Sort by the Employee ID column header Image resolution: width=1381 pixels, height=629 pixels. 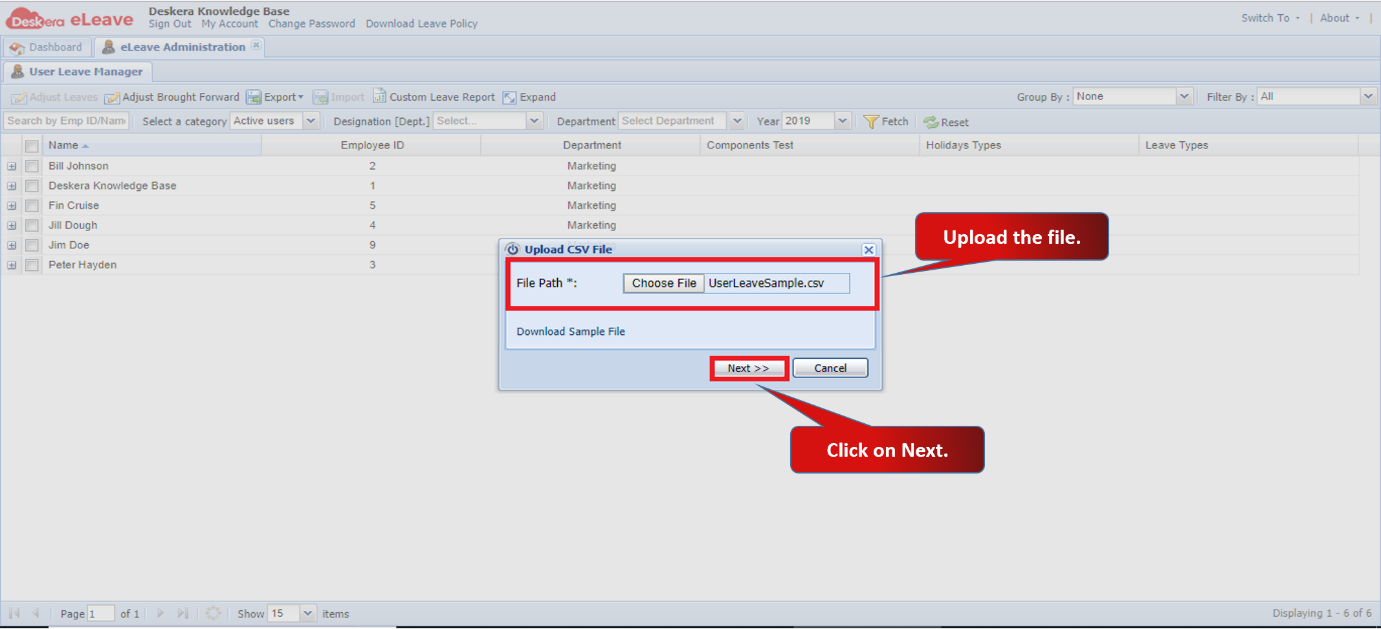coord(372,145)
